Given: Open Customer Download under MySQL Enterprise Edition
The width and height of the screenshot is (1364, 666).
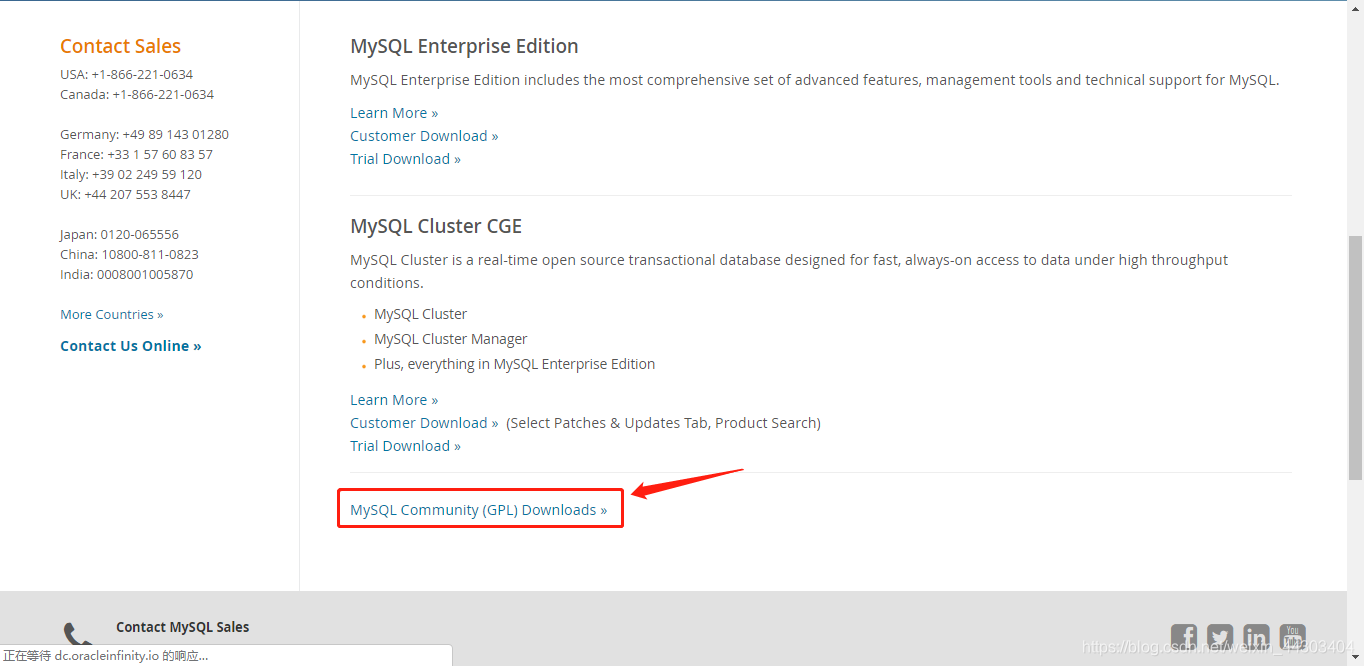Looking at the screenshot, I should (424, 136).
